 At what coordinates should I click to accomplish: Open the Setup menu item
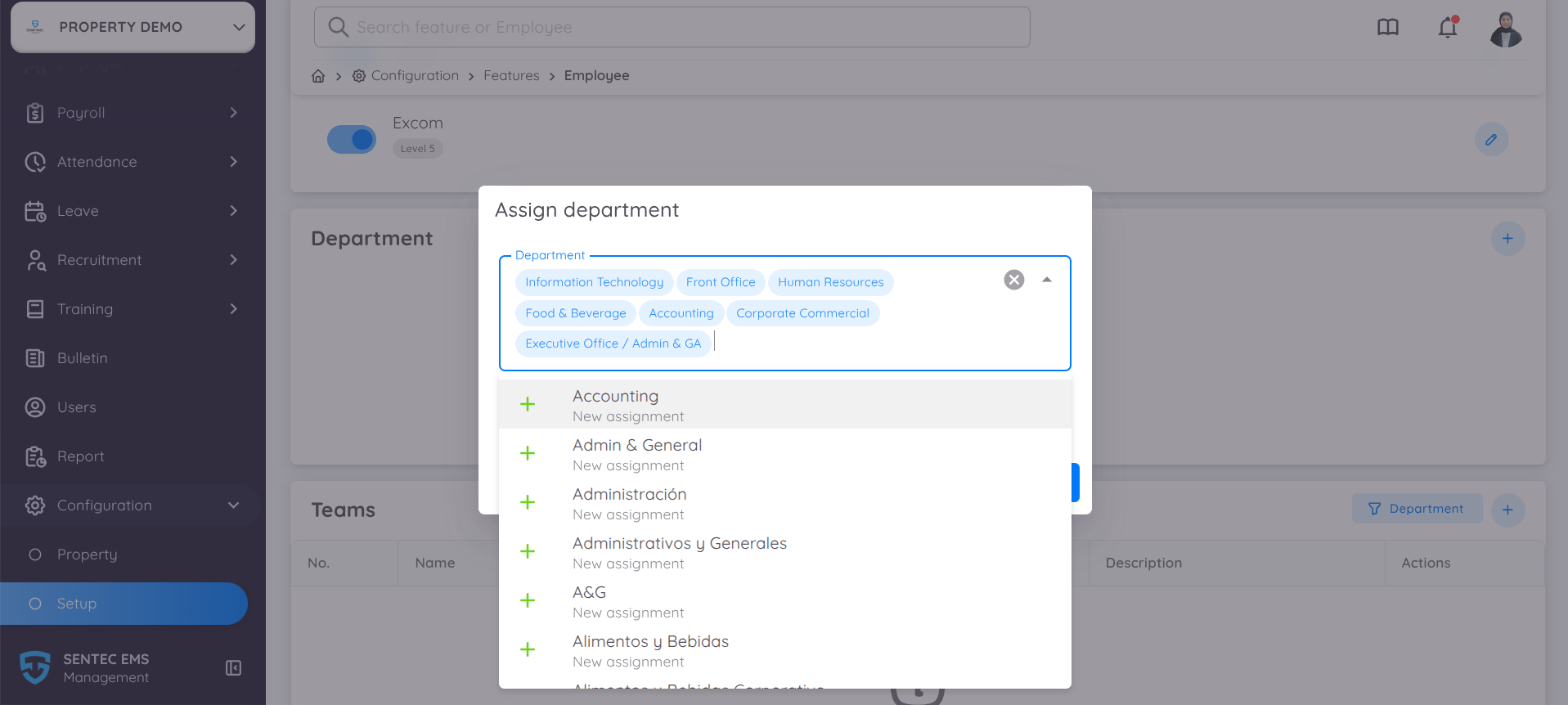76,603
